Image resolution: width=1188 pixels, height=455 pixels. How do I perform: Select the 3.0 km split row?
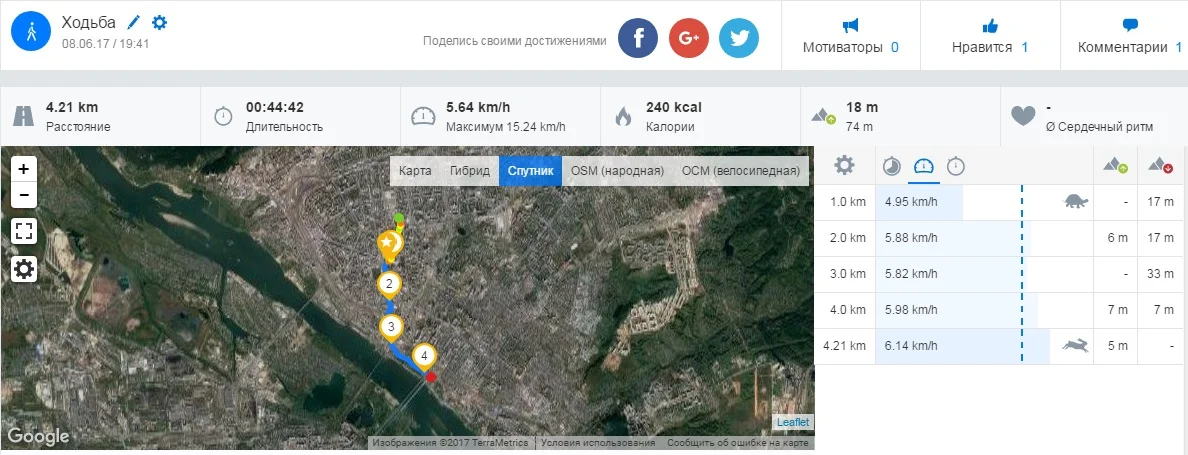pos(1001,274)
